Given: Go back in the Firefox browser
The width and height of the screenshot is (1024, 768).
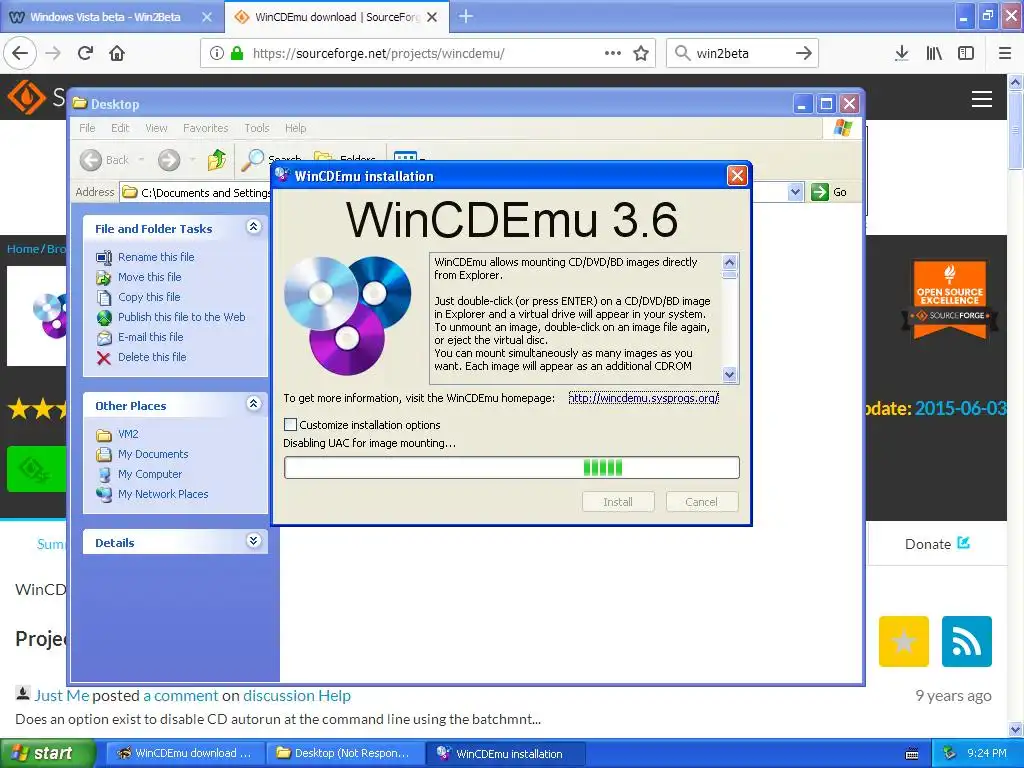Looking at the screenshot, I should pos(20,53).
